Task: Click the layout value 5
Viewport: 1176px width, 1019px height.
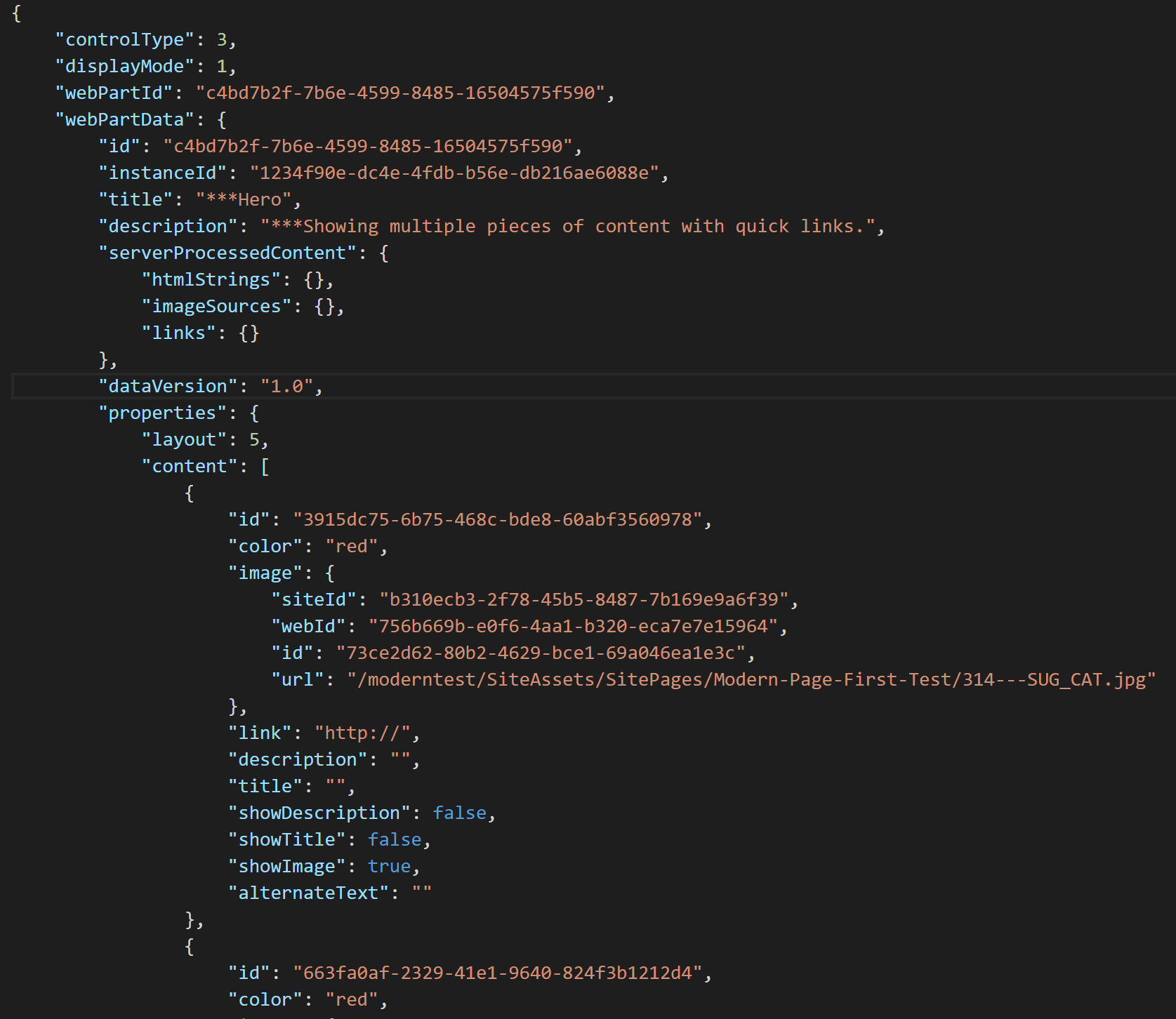Action: pos(254,440)
